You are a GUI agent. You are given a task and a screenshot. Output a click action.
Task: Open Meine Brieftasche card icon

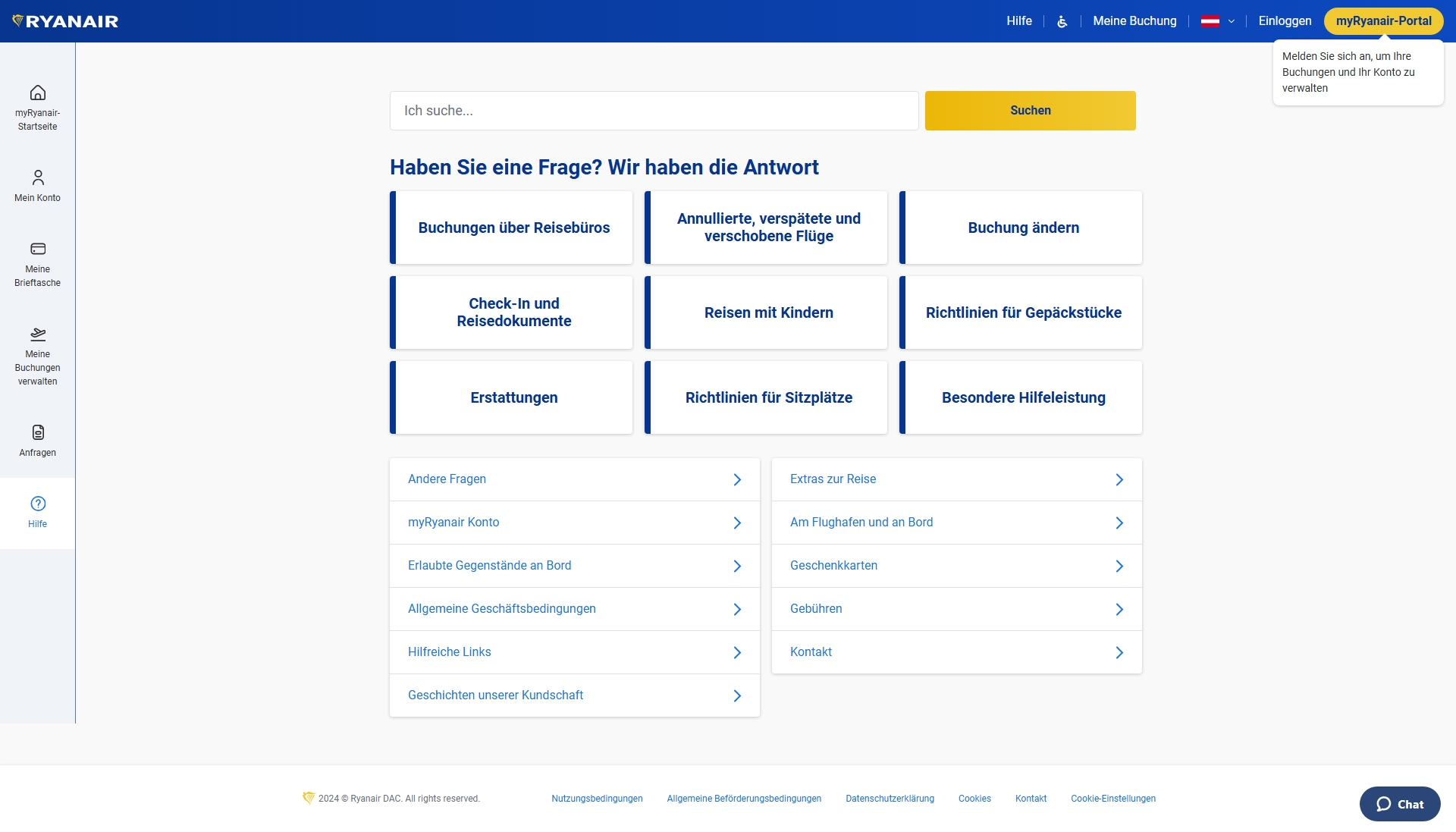point(38,249)
